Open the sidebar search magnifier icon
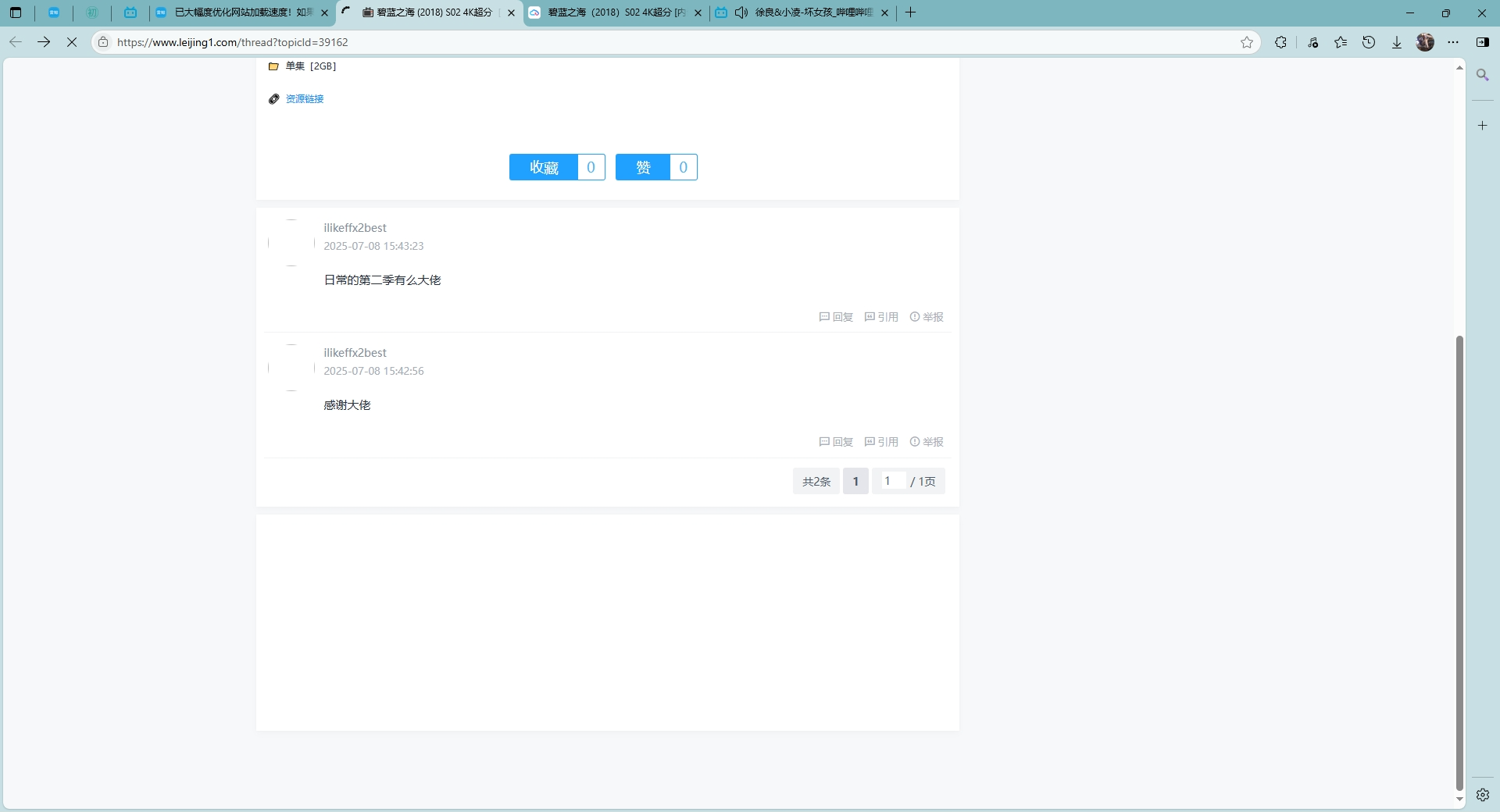Screen dimensions: 1500x812 (1482, 75)
